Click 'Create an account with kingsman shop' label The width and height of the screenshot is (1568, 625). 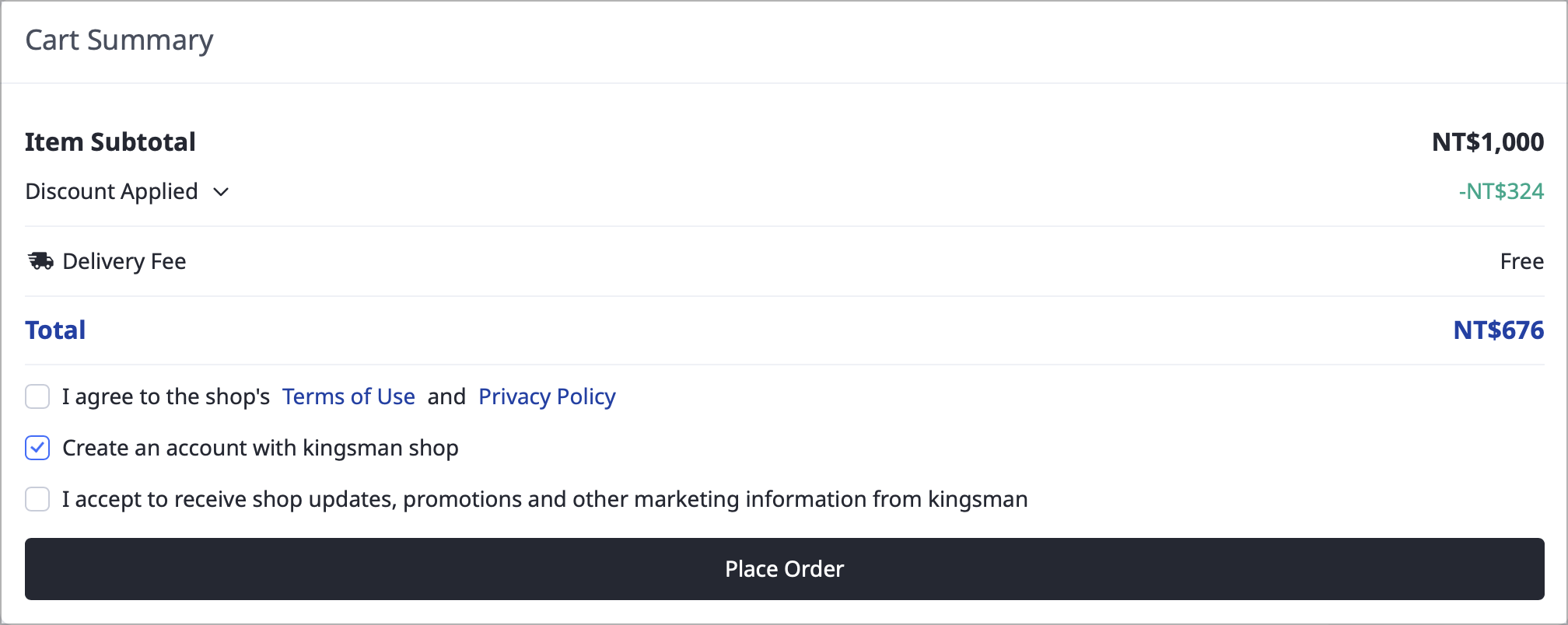(x=261, y=448)
